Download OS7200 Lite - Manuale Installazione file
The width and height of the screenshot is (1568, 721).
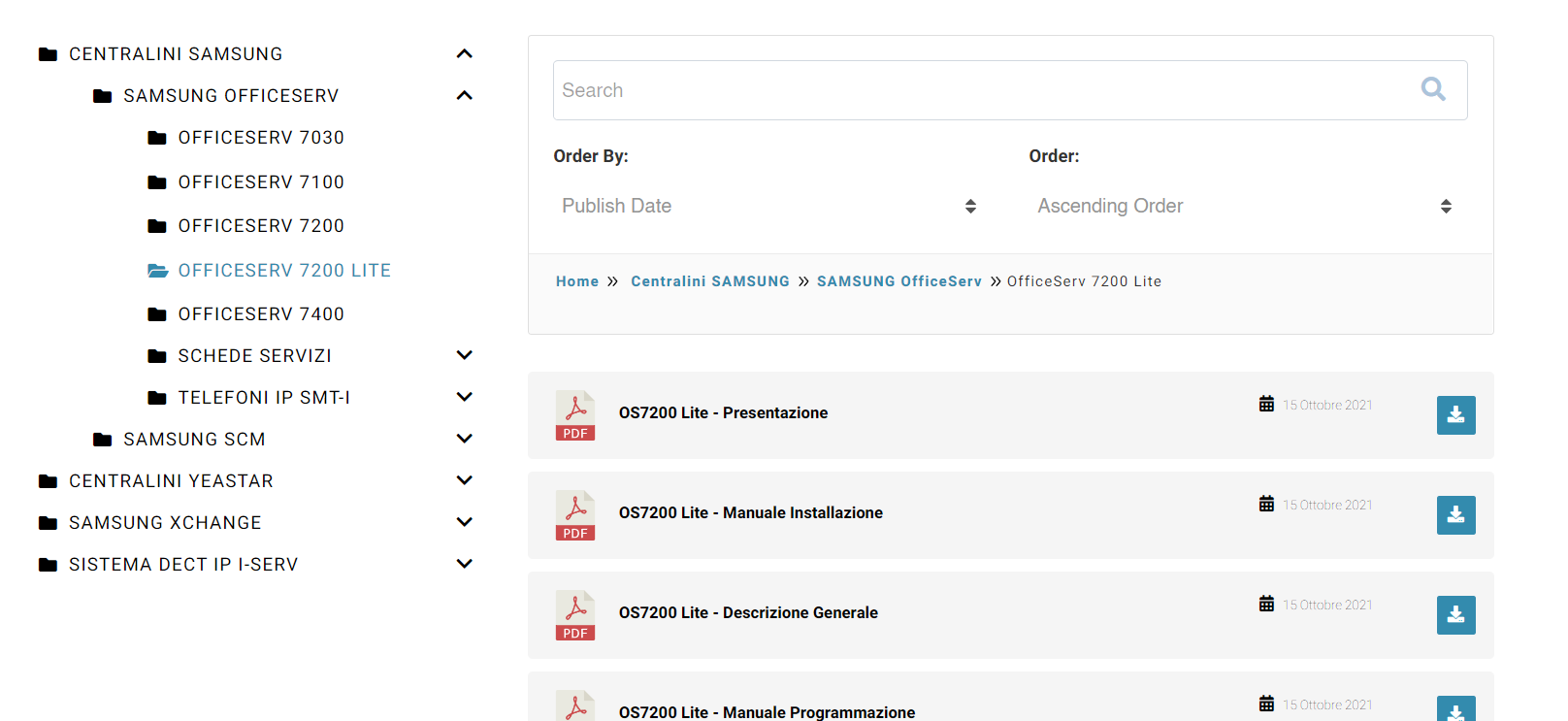click(1455, 515)
